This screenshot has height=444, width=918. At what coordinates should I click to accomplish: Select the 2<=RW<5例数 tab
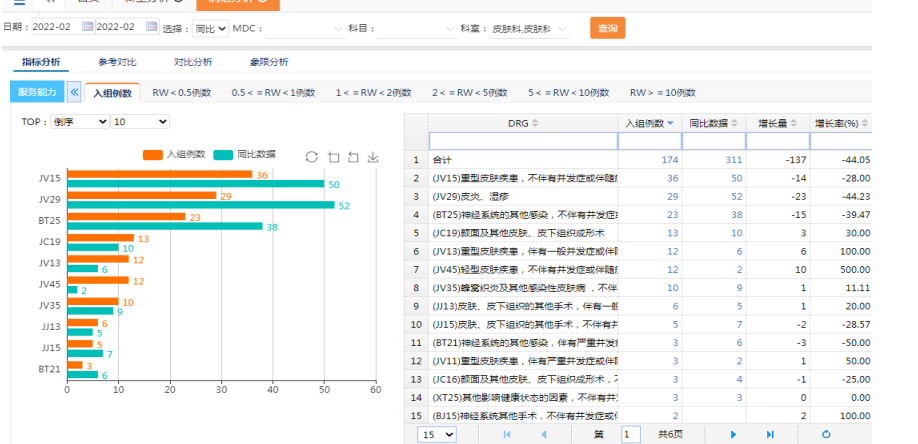click(470, 93)
